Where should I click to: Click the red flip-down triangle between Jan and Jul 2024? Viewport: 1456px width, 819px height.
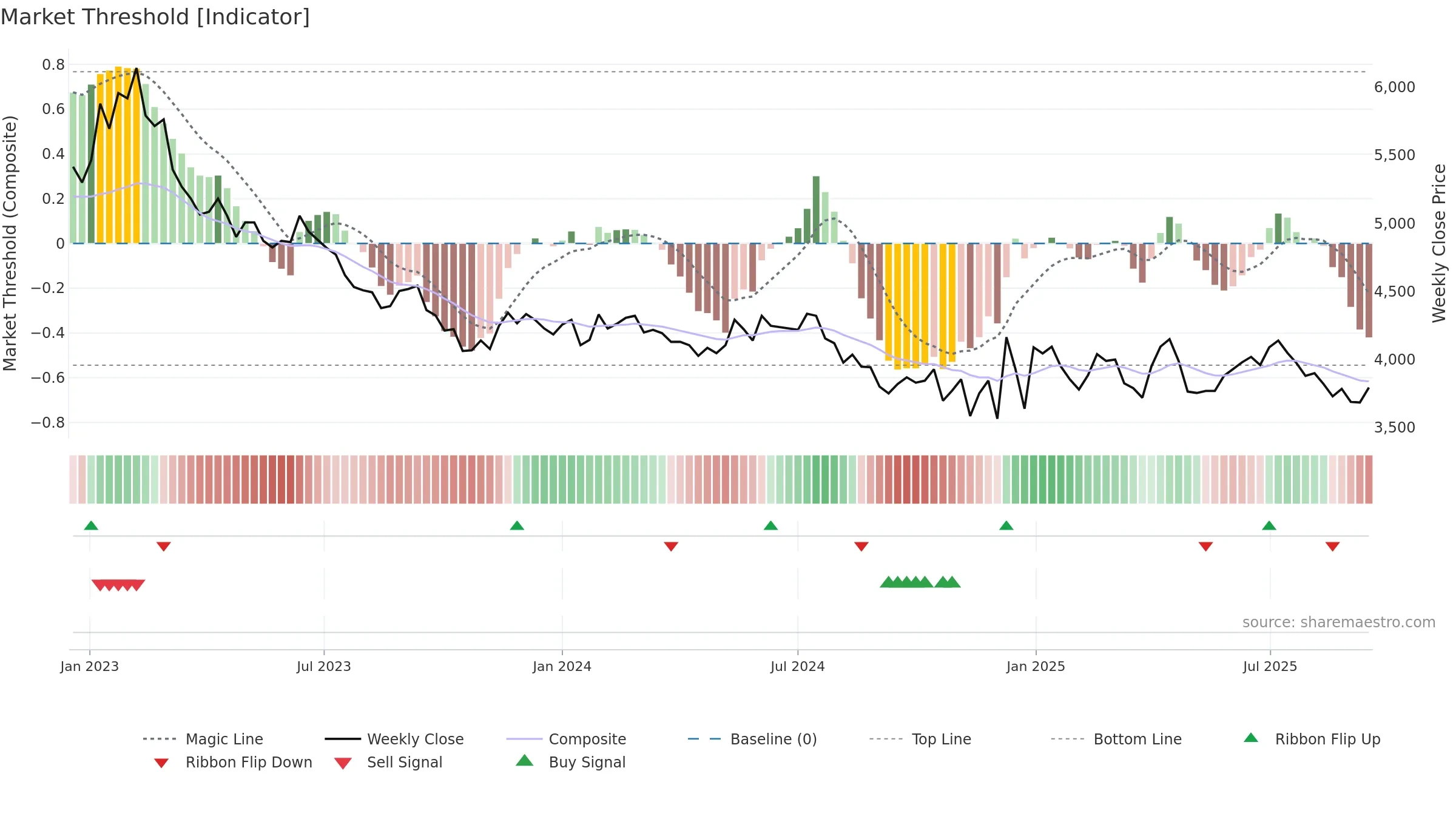[671, 546]
